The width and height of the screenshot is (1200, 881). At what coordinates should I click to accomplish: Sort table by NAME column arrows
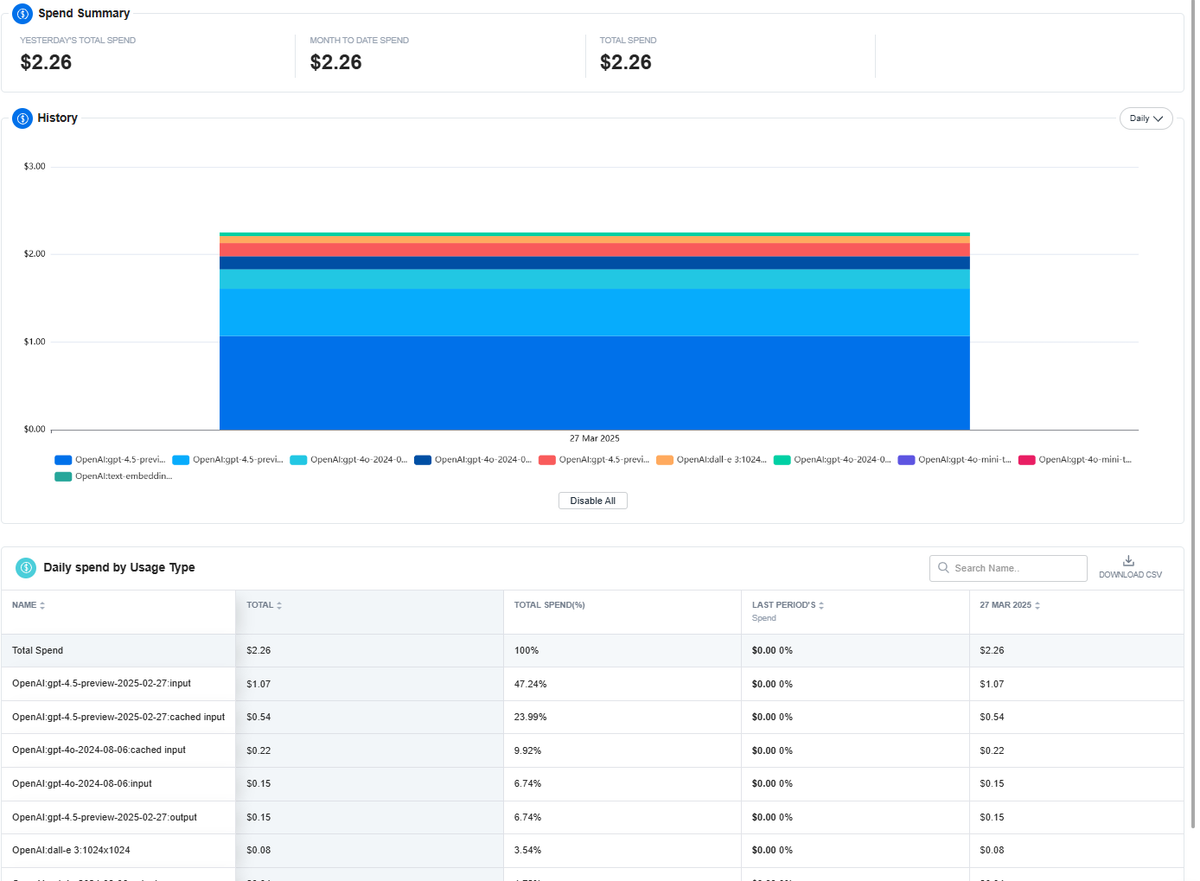42,606
